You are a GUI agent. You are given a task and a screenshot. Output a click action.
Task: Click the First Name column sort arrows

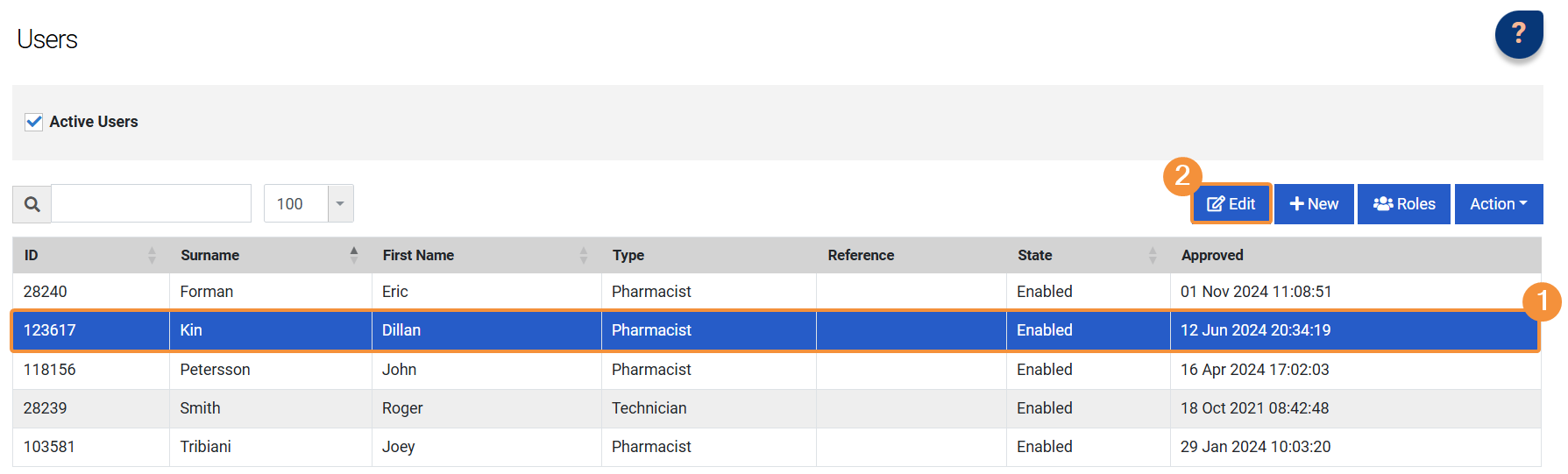(584, 255)
